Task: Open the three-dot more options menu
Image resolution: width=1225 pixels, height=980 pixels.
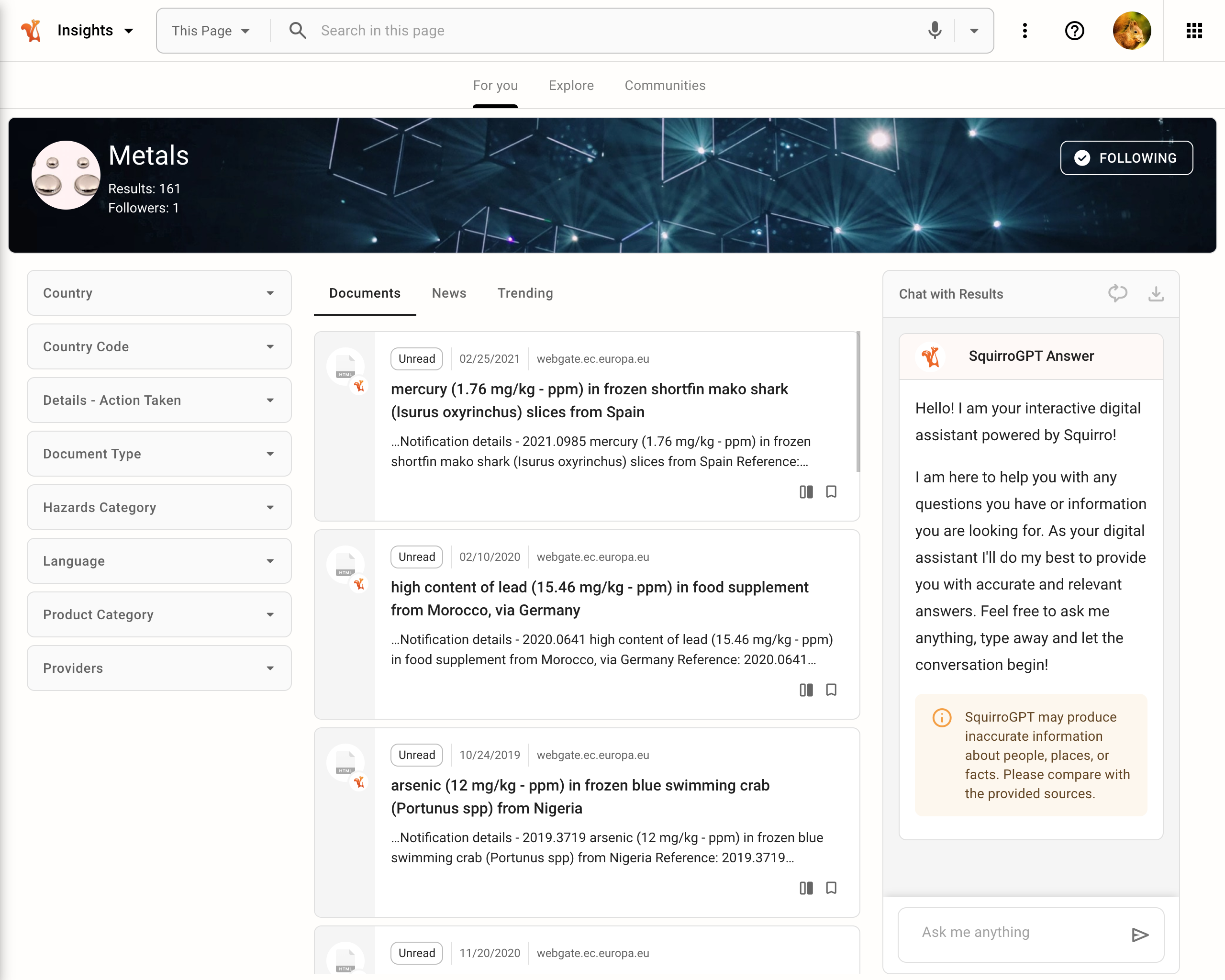Action: pyautogui.click(x=1025, y=31)
